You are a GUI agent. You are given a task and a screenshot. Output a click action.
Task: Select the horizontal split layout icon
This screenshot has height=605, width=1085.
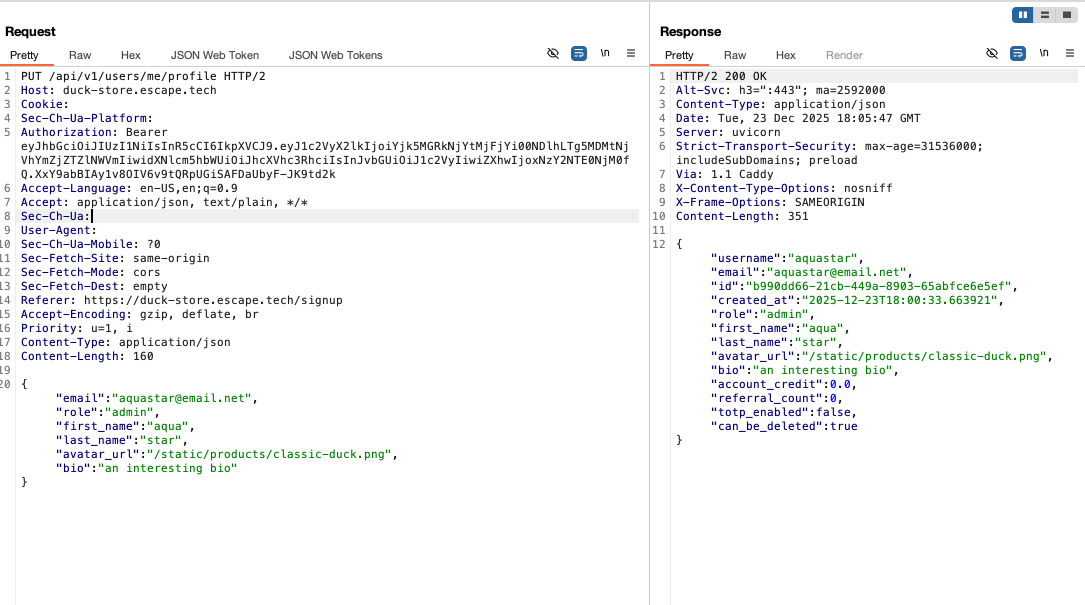click(x=1043, y=14)
